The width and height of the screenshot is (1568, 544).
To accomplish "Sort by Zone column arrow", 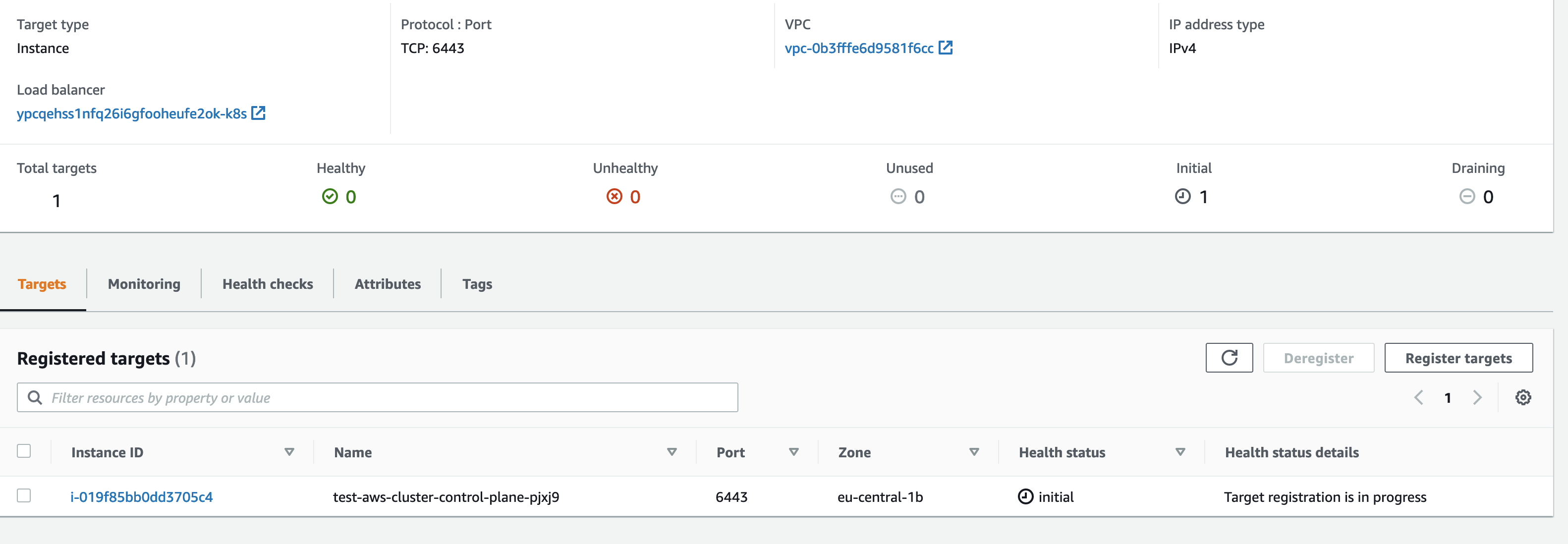I will [x=973, y=452].
